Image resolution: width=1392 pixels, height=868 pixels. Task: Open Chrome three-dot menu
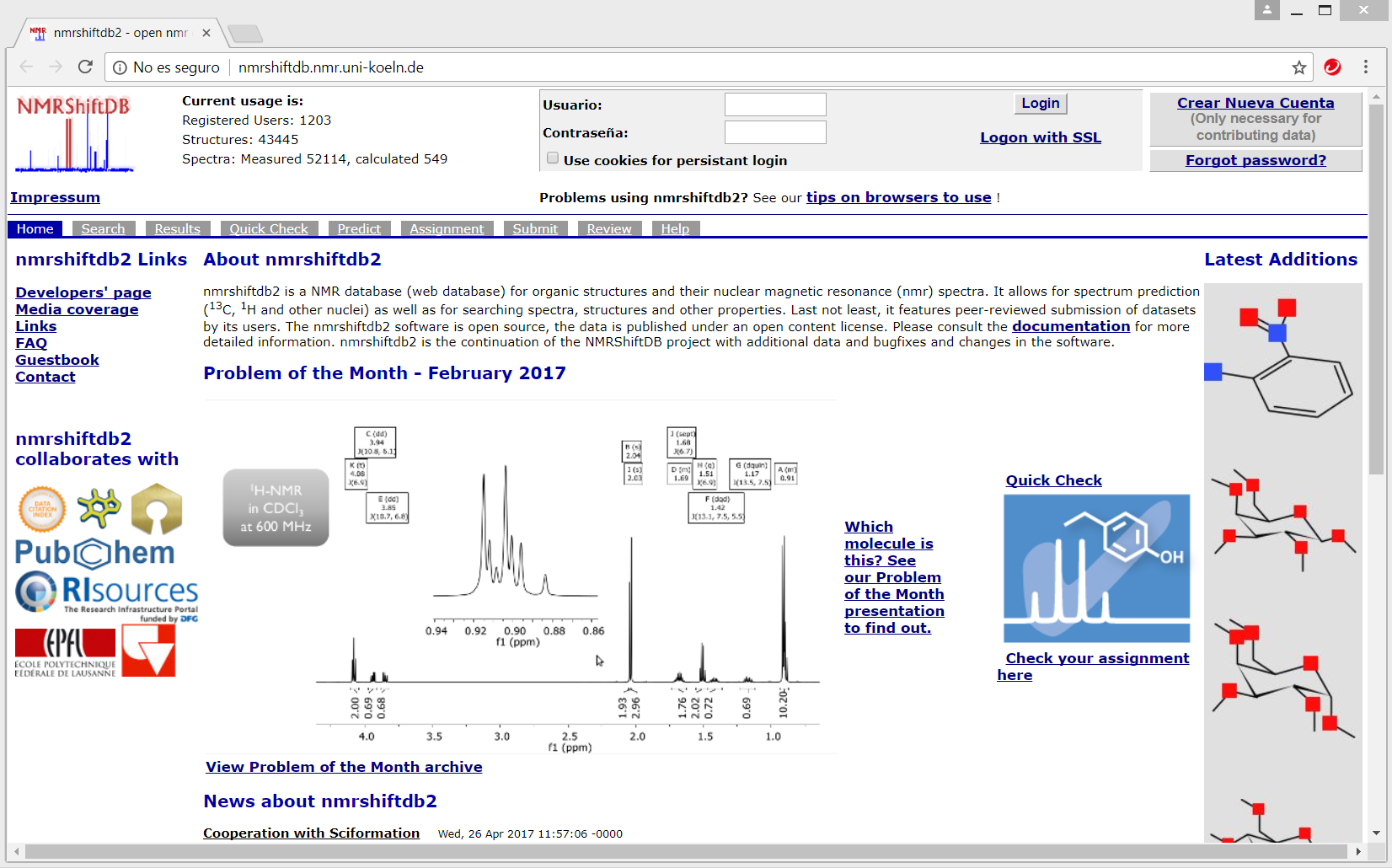click(x=1366, y=67)
